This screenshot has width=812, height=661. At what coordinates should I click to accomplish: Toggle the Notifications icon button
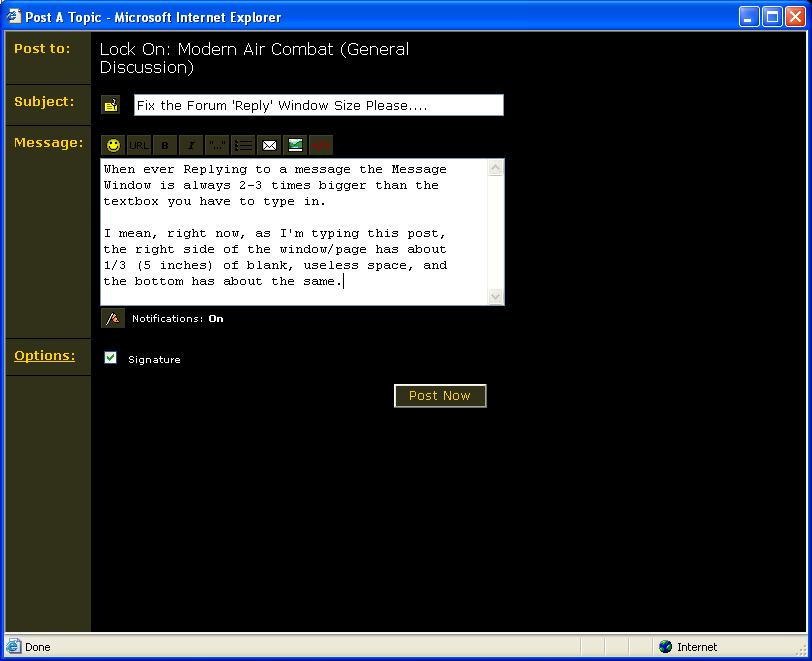point(113,319)
